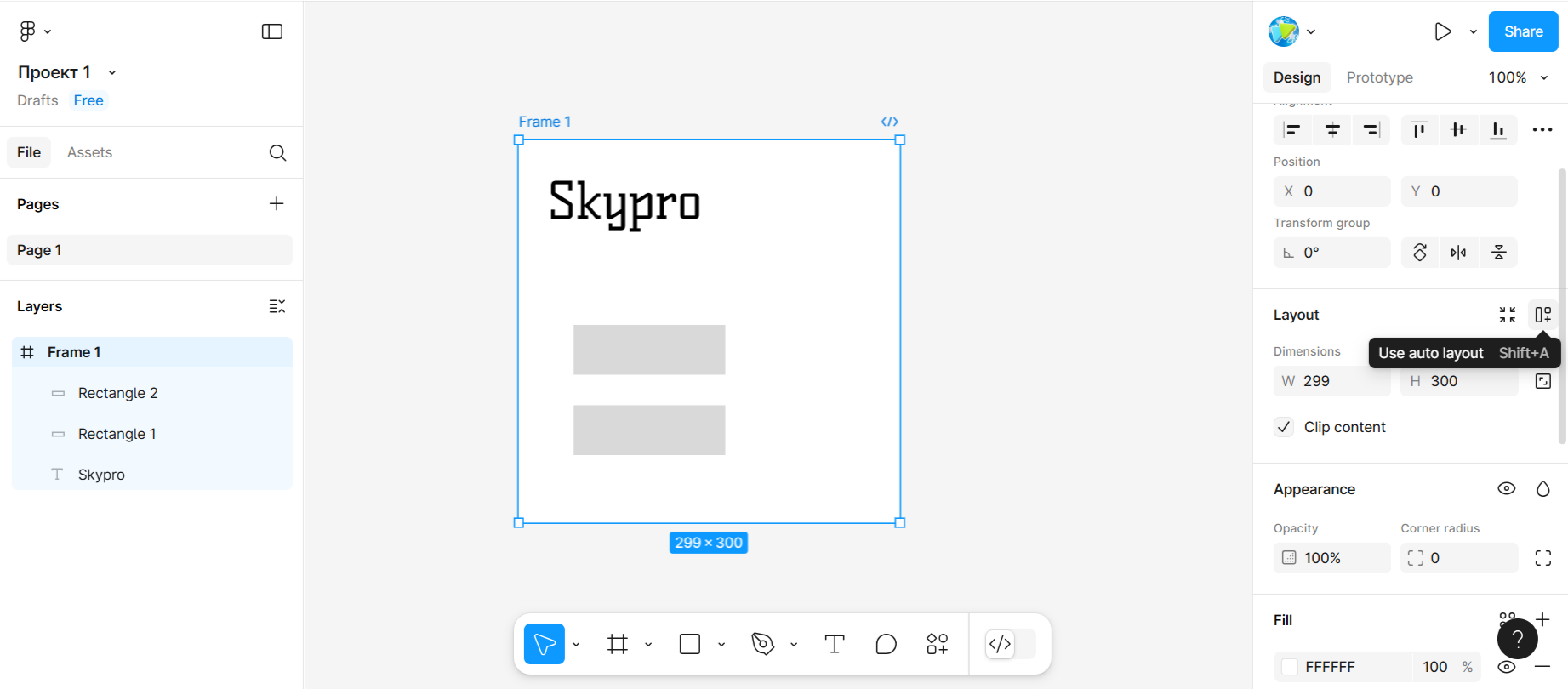
Task: Search layers with the magnifier icon
Action: (277, 152)
